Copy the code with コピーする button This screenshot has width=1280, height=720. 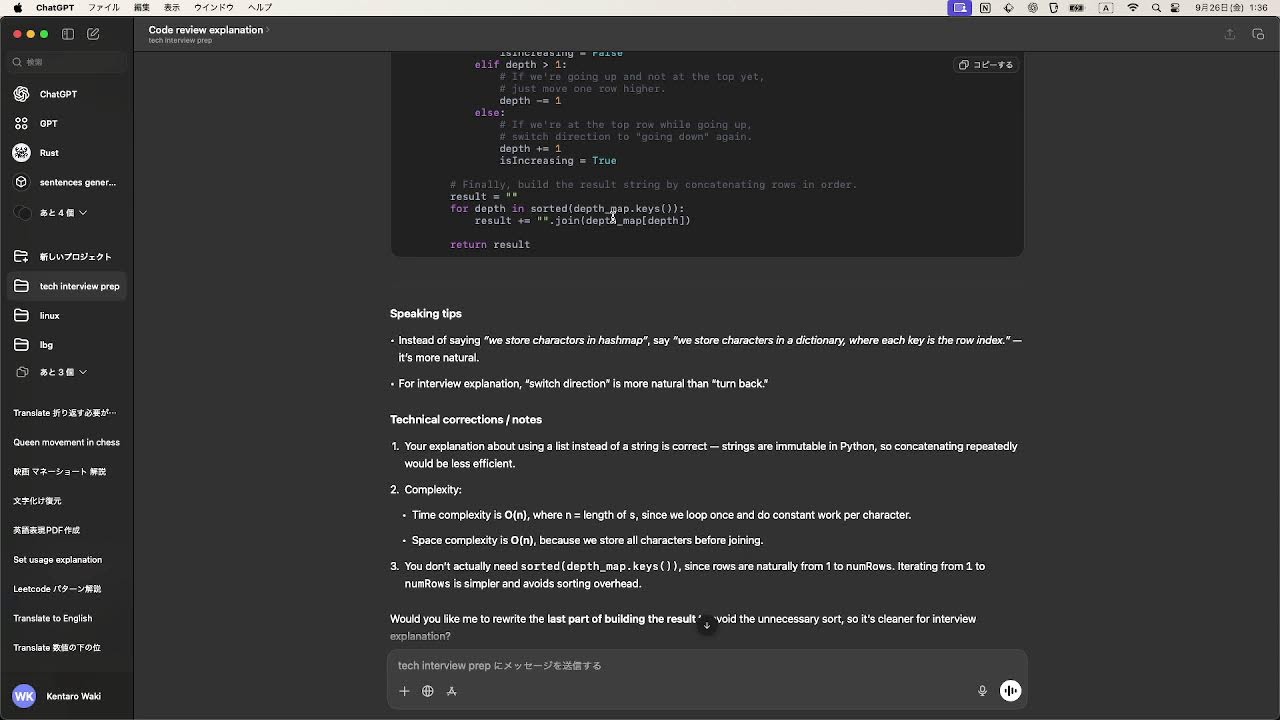click(x=986, y=65)
